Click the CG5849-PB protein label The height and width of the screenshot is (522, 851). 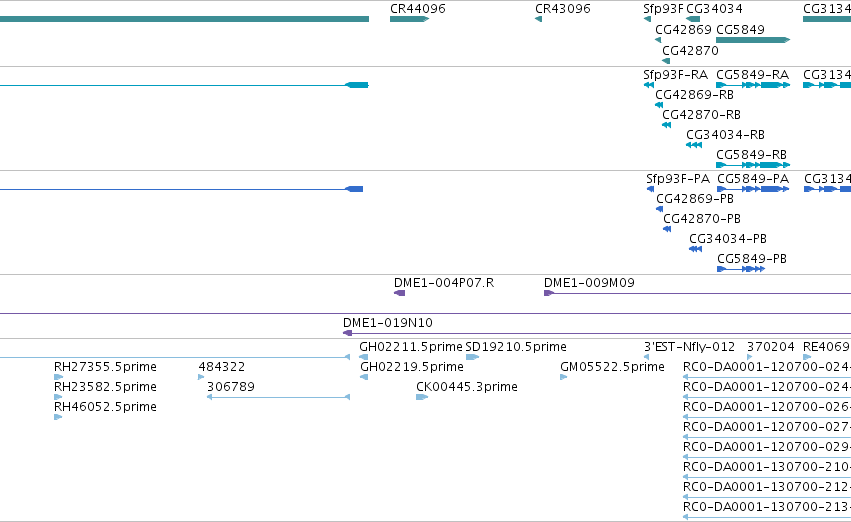pos(752,259)
